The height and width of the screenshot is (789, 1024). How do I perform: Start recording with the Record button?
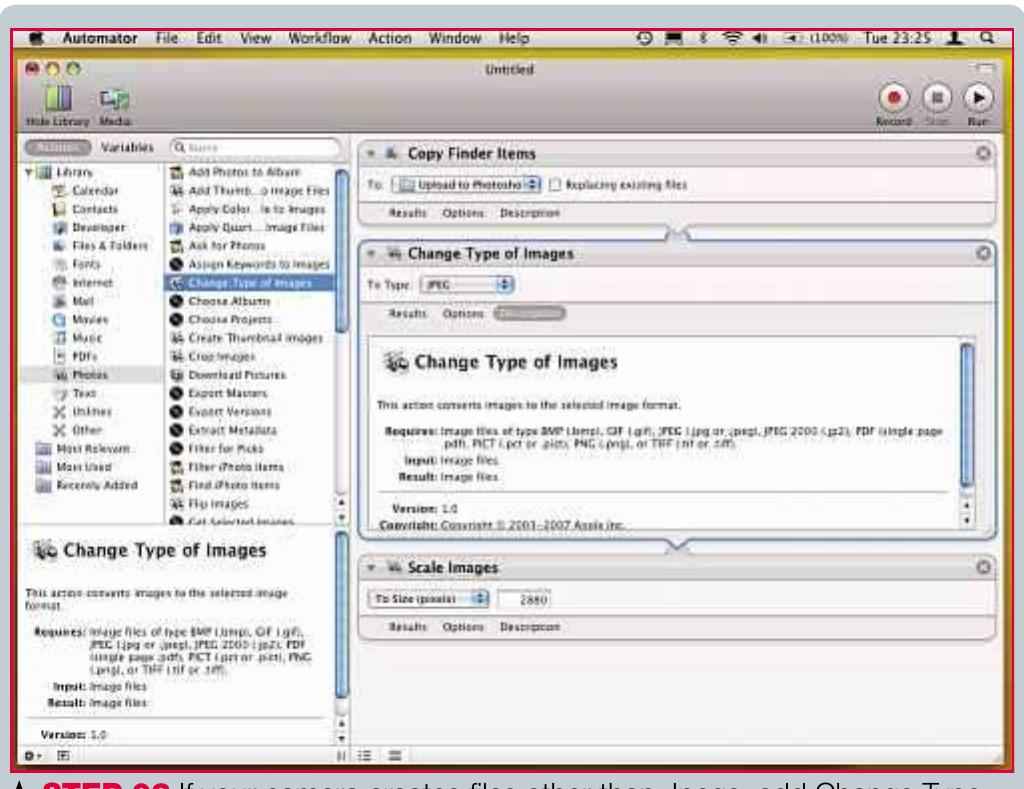click(894, 98)
